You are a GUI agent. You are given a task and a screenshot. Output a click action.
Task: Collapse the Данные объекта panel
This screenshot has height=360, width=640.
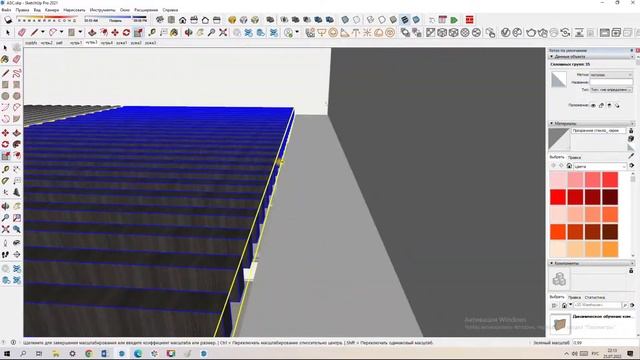point(552,57)
